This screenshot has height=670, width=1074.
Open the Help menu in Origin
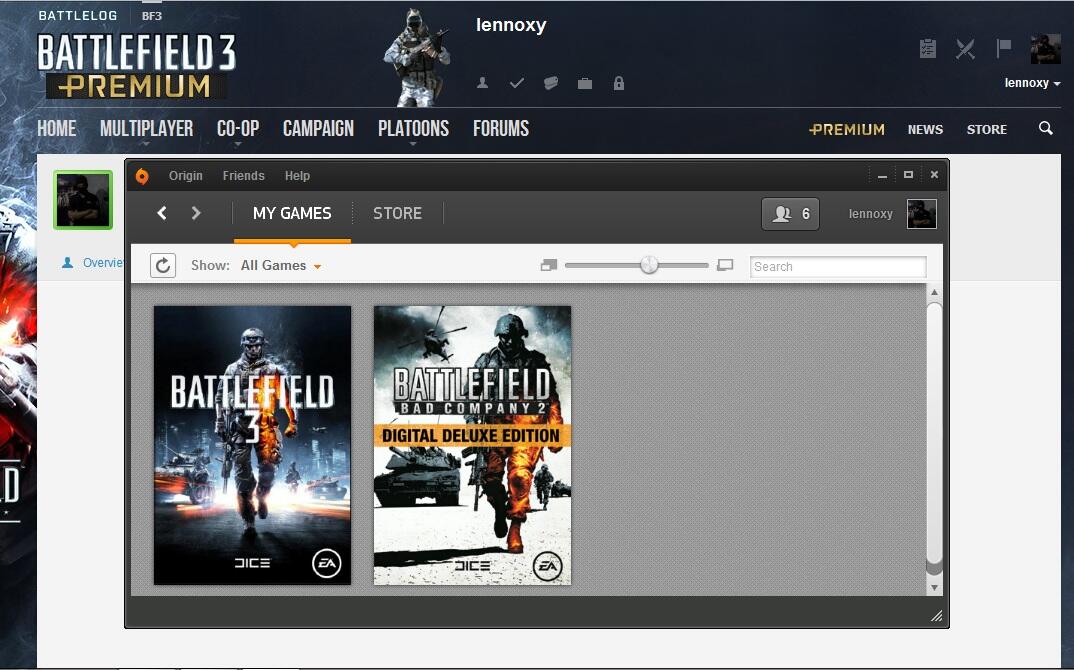[x=297, y=175]
